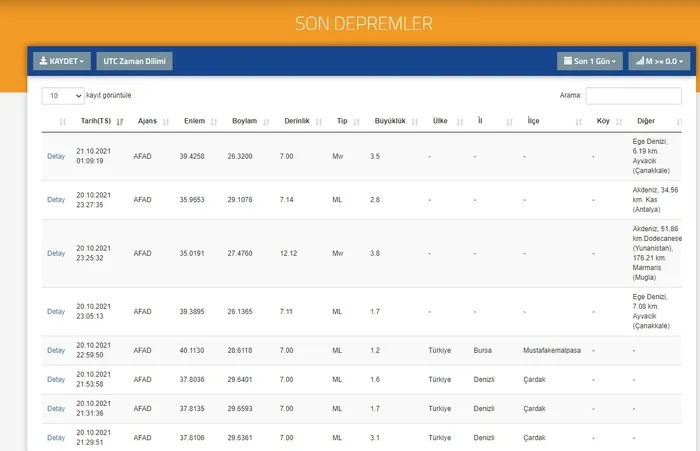Select longitude value 26.1365

click(x=240, y=312)
